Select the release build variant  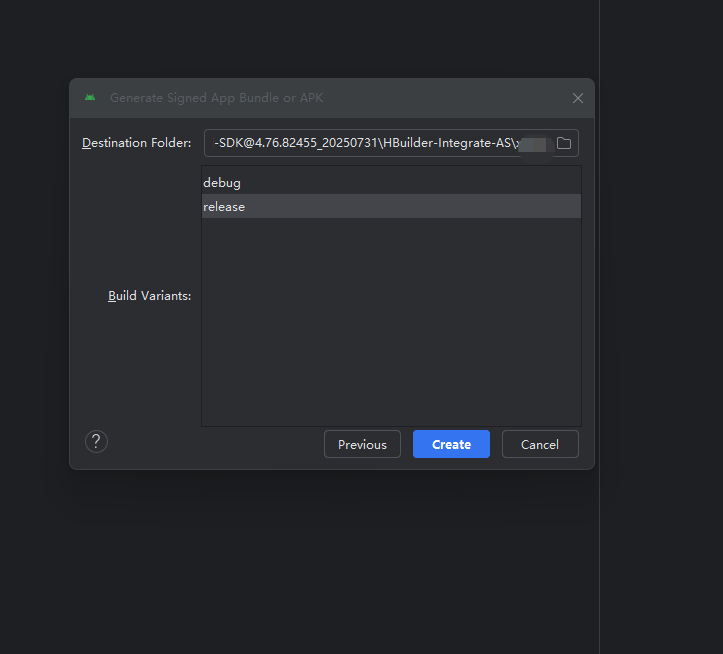(224, 207)
